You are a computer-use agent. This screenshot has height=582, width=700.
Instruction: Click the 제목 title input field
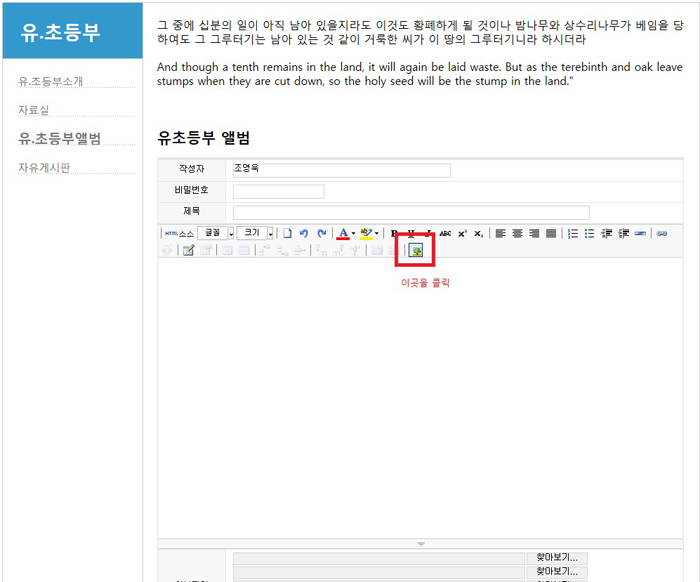tap(411, 212)
